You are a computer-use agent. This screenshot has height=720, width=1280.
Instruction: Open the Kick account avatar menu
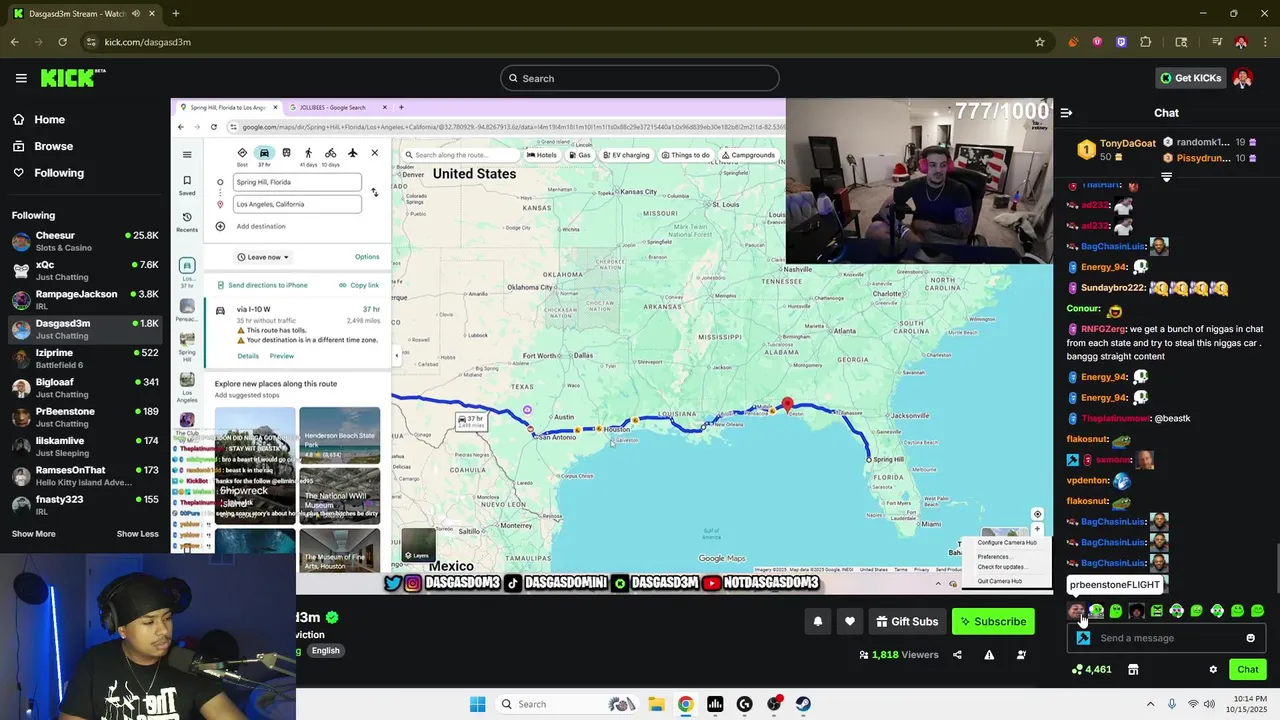coord(1243,78)
